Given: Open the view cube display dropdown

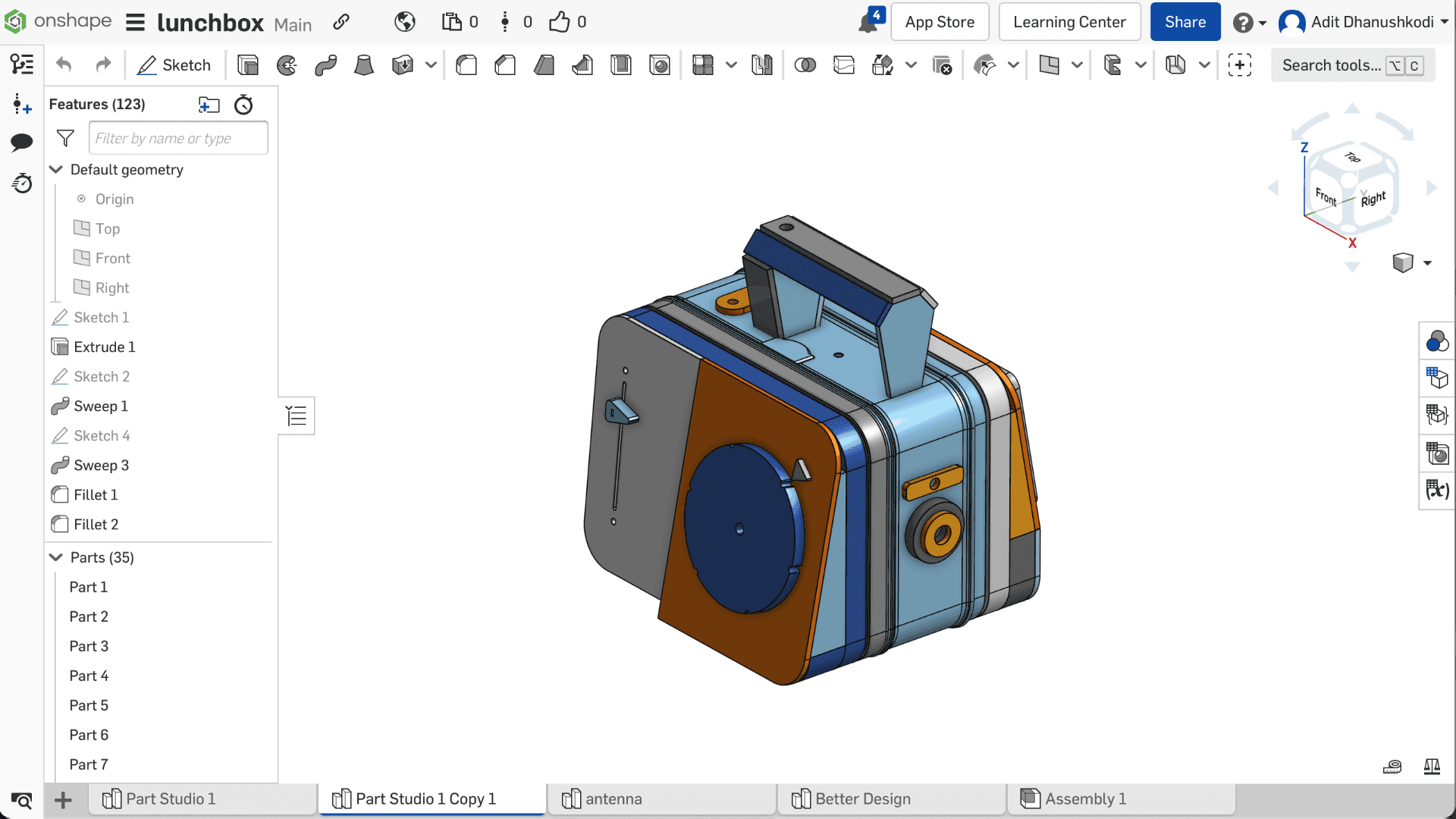Looking at the screenshot, I should coord(1427,263).
